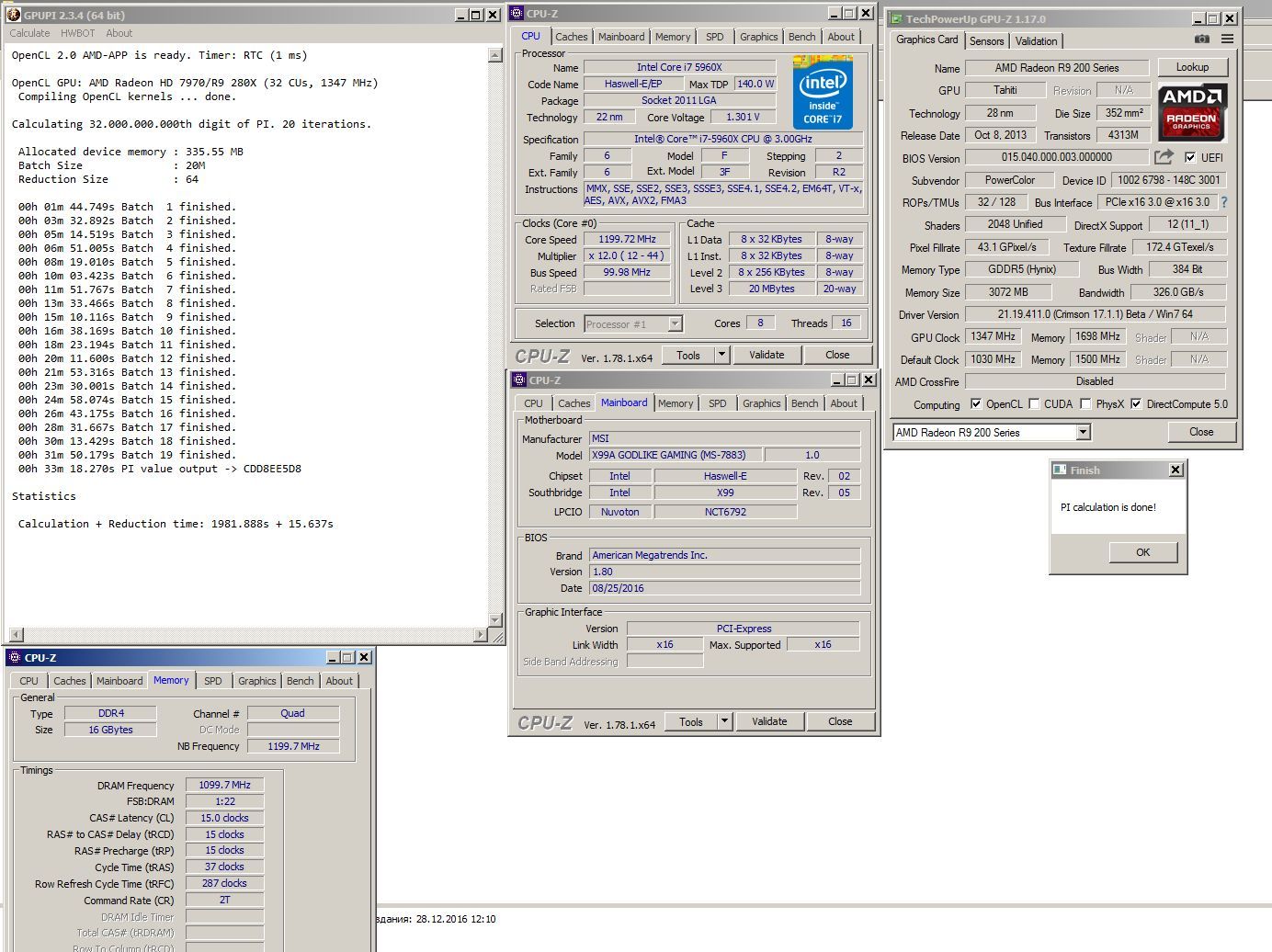Select Graphics Card tab in GPU-Z
Screen dimensions: 1272x952
[926, 40]
